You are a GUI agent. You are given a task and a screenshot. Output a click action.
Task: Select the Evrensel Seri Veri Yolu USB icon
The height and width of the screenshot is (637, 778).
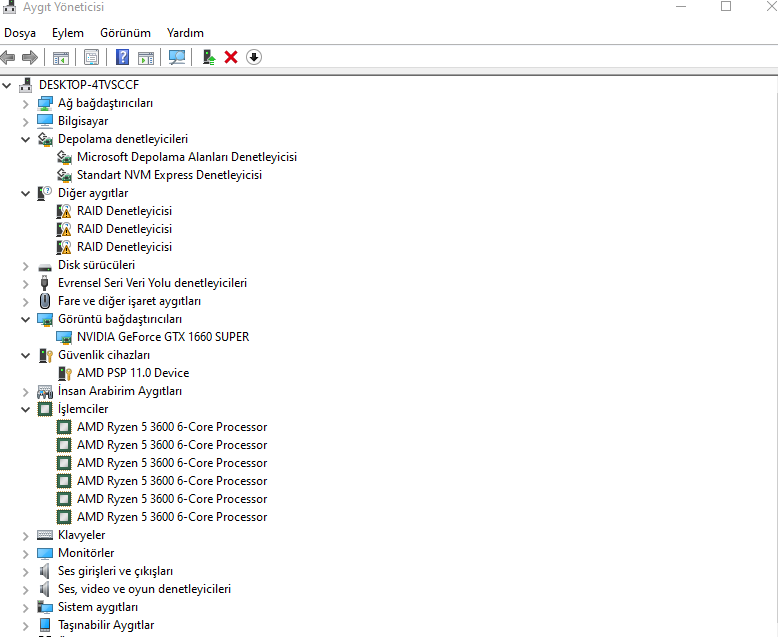45,283
